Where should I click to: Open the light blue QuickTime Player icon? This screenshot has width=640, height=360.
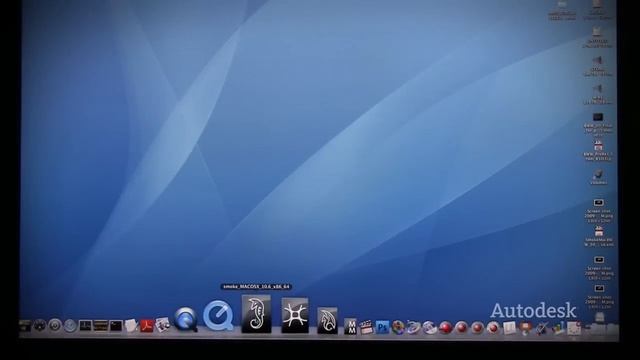[x=218, y=316]
